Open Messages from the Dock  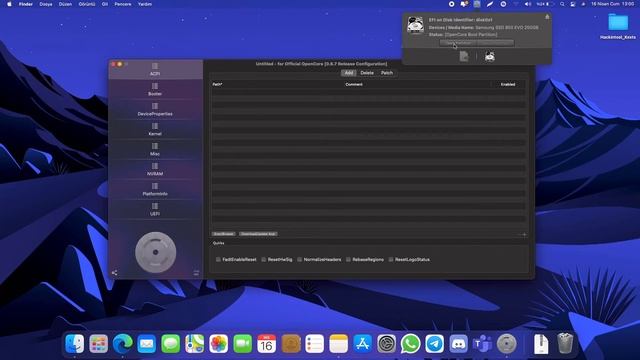click(x=171, y=344)
